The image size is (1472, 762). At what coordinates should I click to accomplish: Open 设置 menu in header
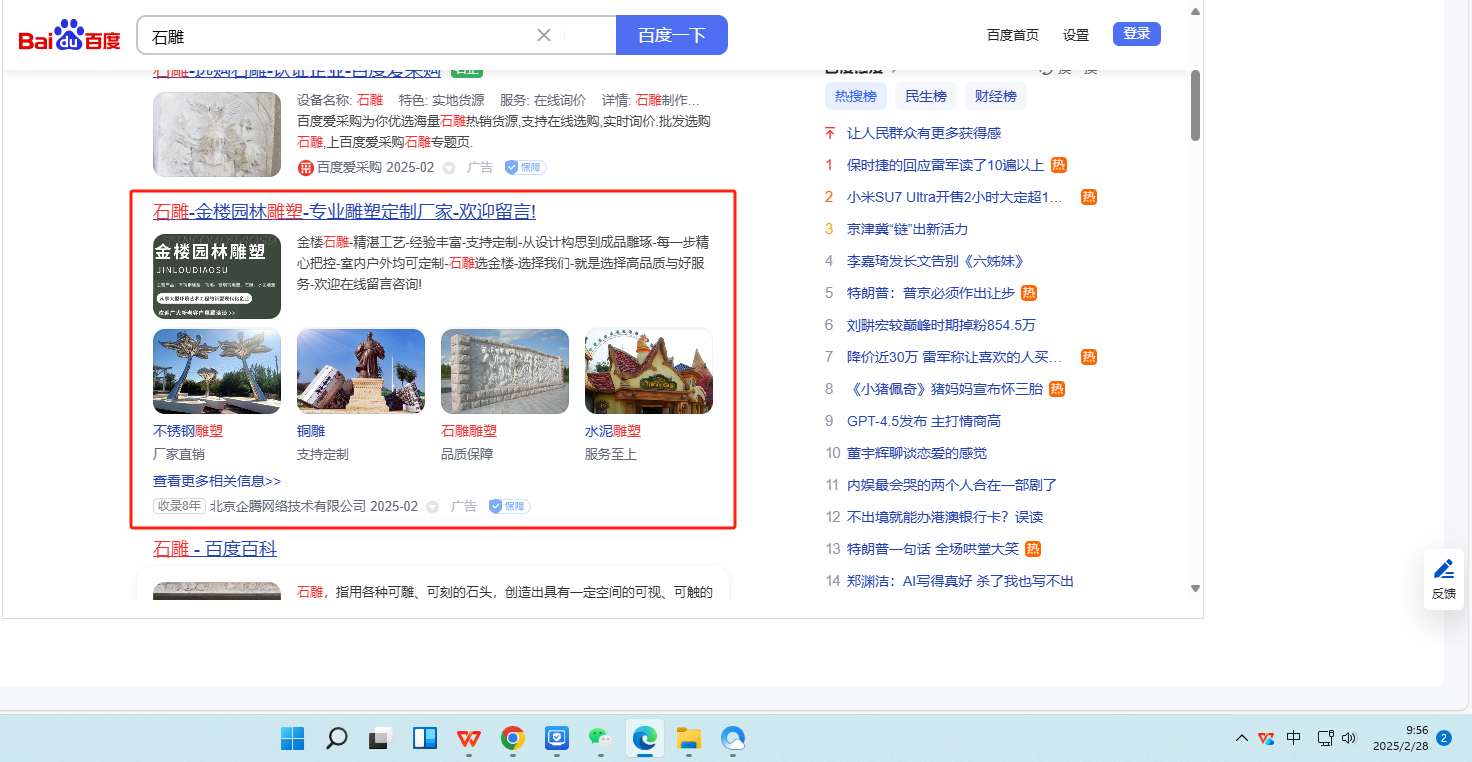click(x=1076, y=35)
